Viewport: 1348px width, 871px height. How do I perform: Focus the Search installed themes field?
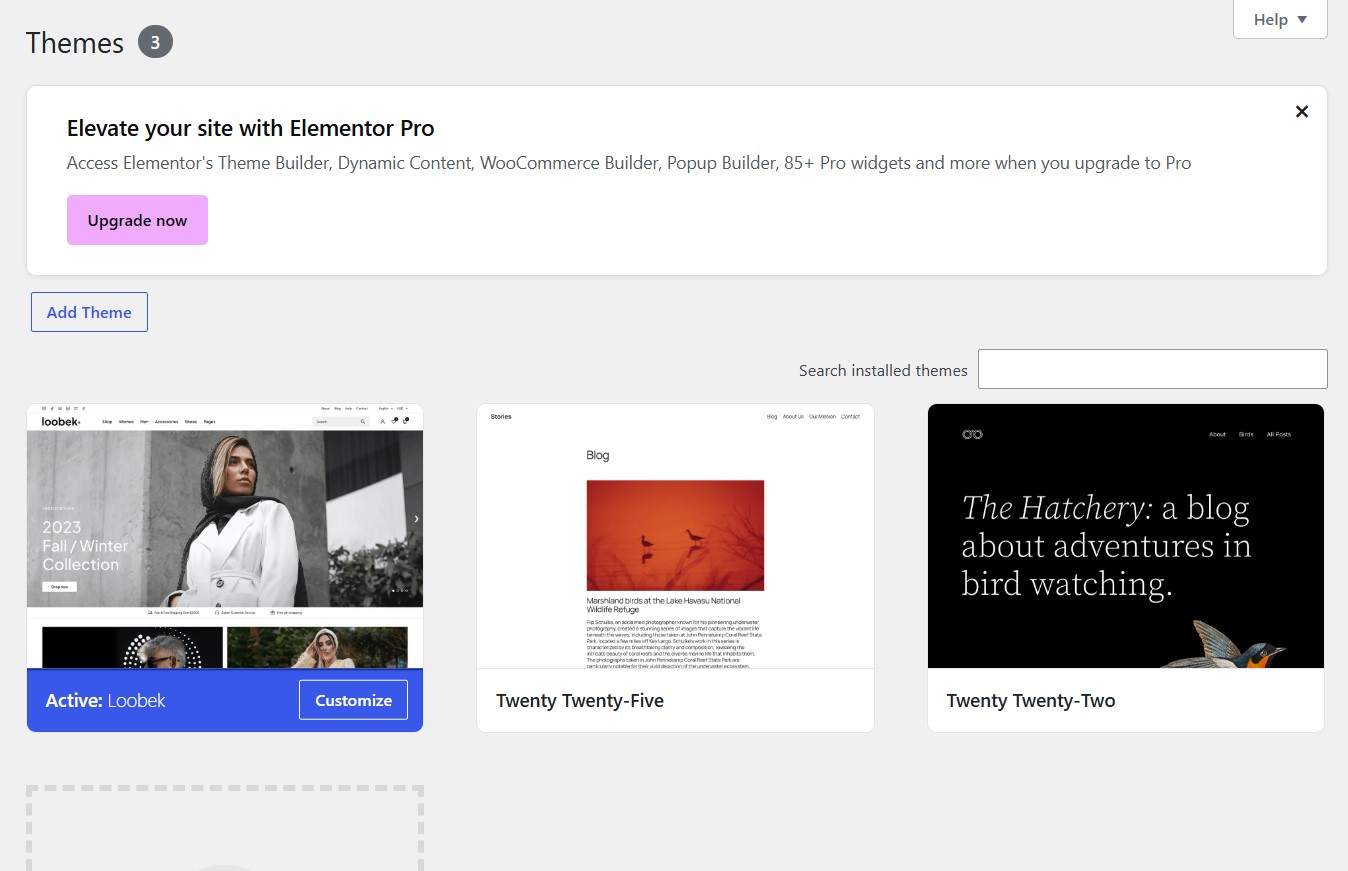[1152, 369]
